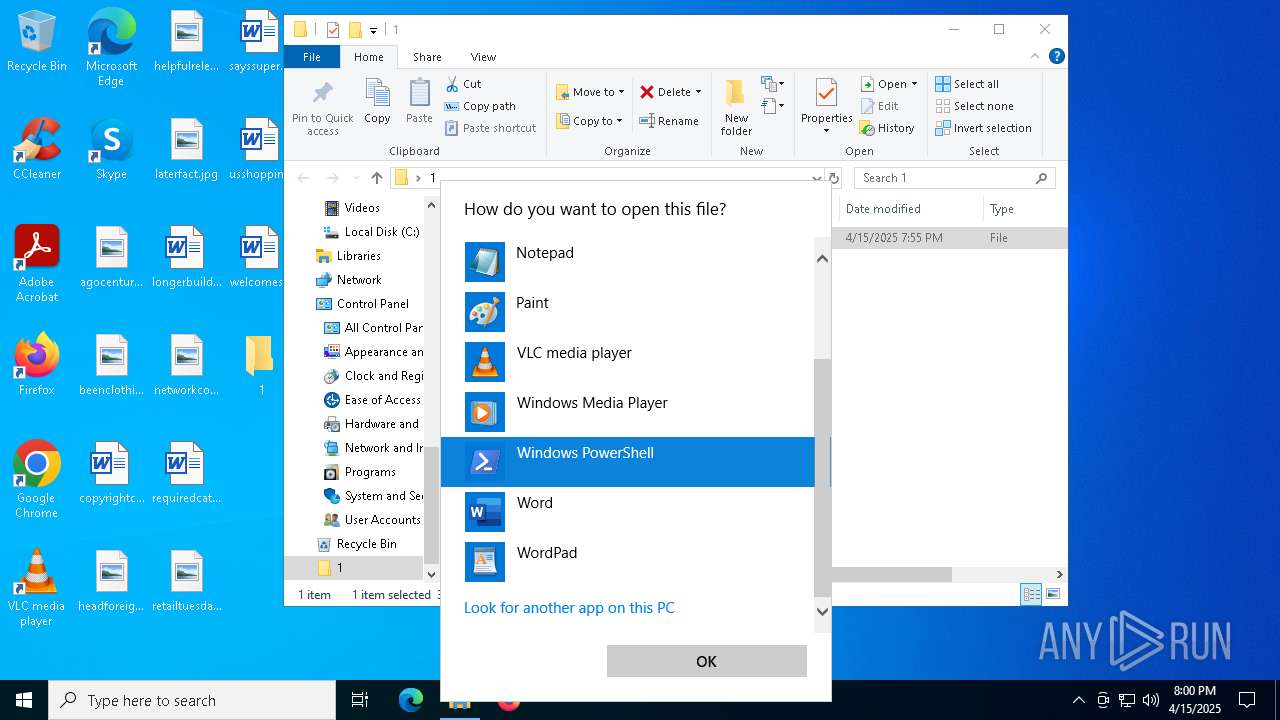The width and height of the screenshot is (1280, 720).
Task: Confirm with the OK button
Action: (x=706, y=661)
